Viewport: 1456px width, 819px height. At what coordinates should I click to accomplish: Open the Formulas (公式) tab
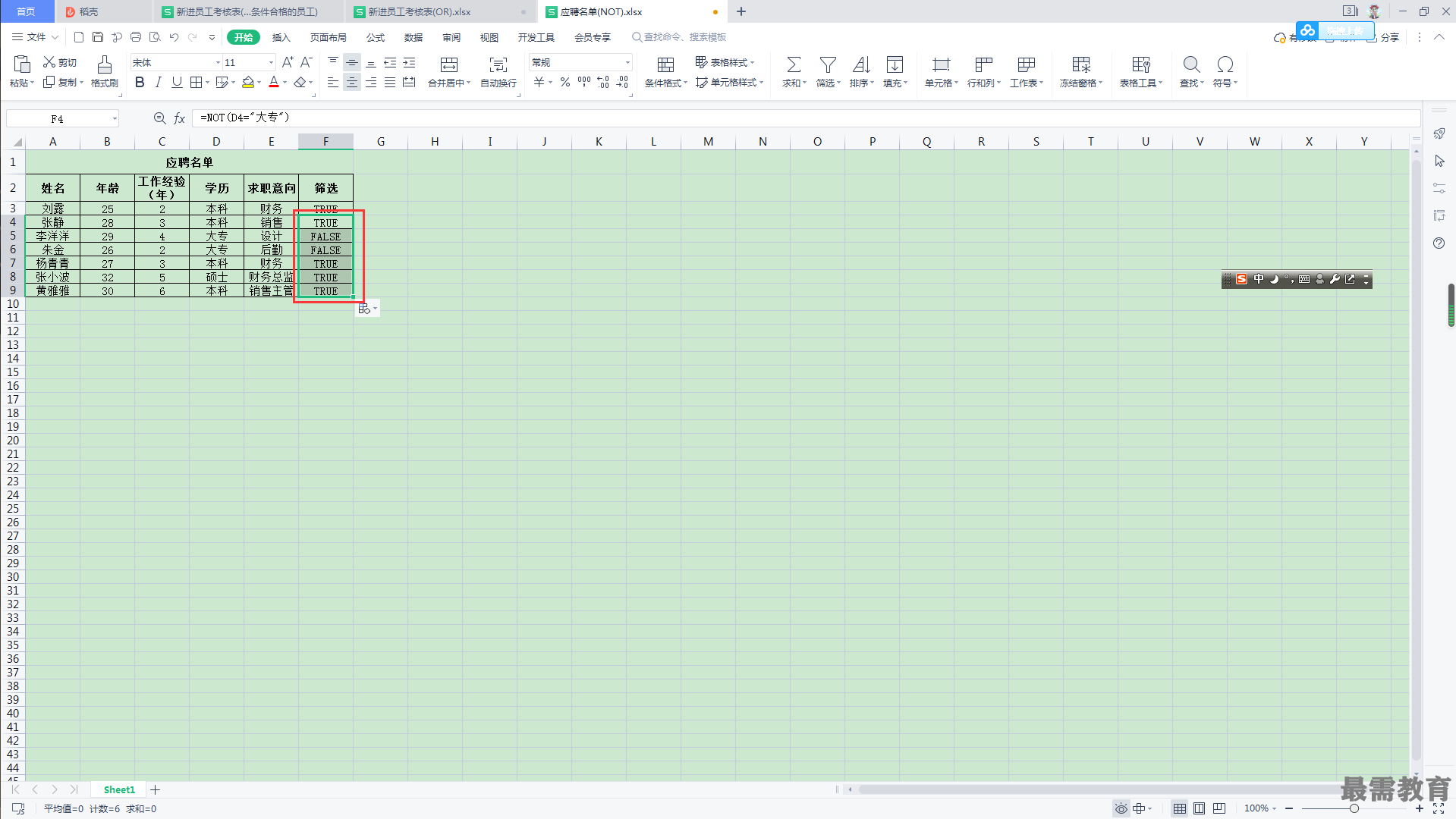(x=376, y=37)
